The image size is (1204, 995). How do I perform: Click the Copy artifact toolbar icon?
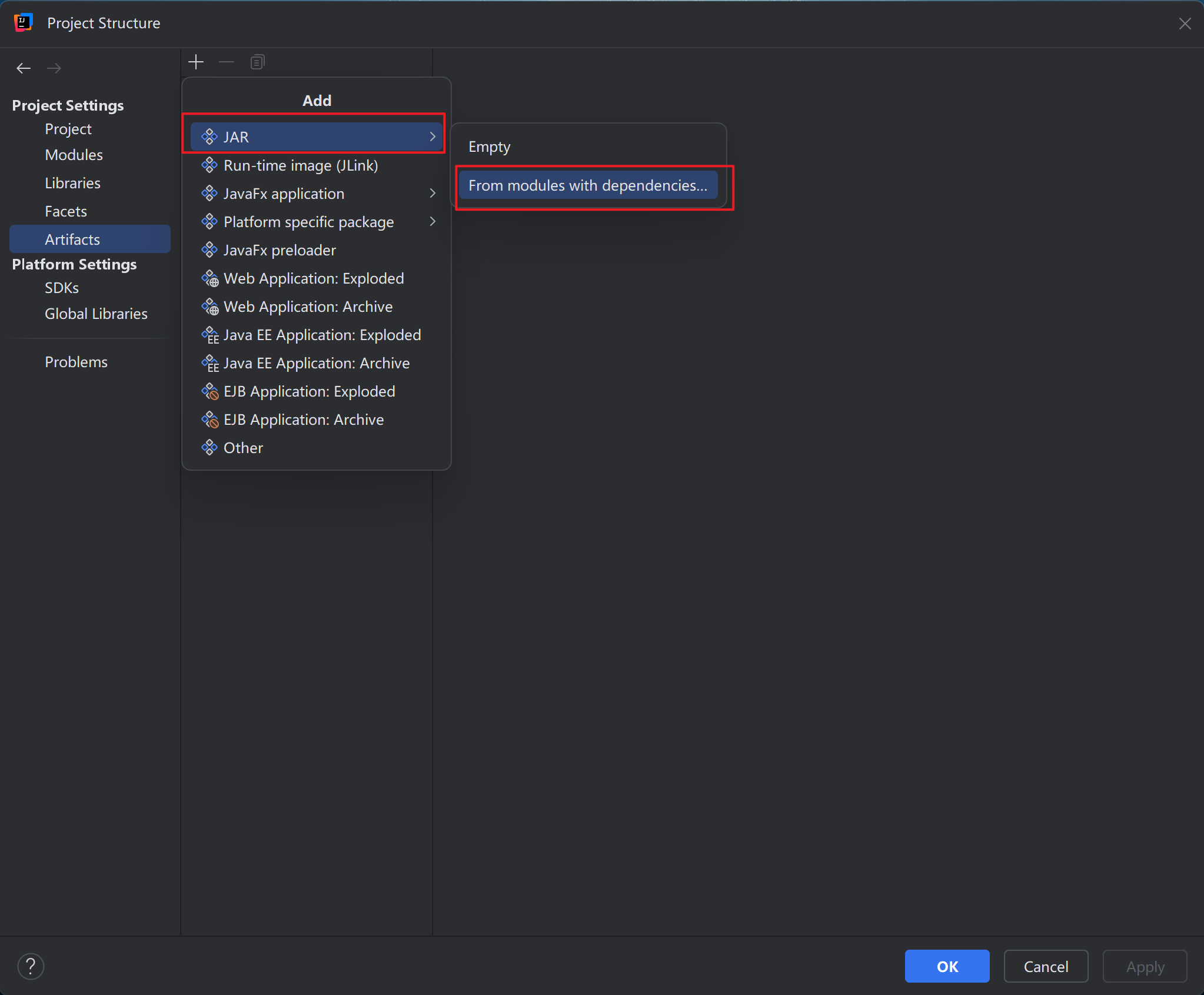click(x=257, y=62)
